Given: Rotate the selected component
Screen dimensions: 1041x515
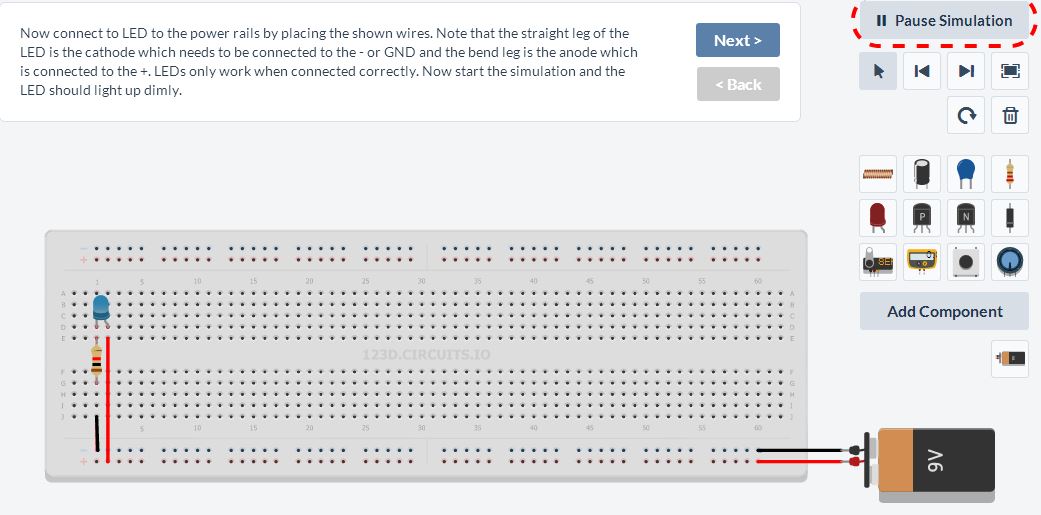Looking at the screenshot, I should point(966,115).
